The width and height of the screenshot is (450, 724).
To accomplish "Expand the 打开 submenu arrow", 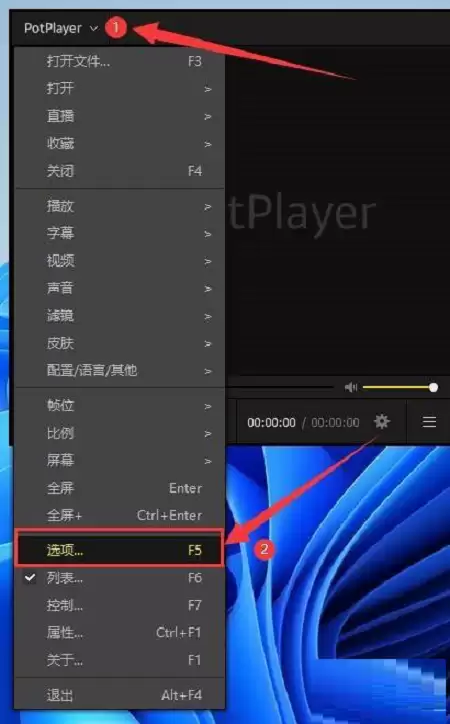I will (x=208, y=89).
